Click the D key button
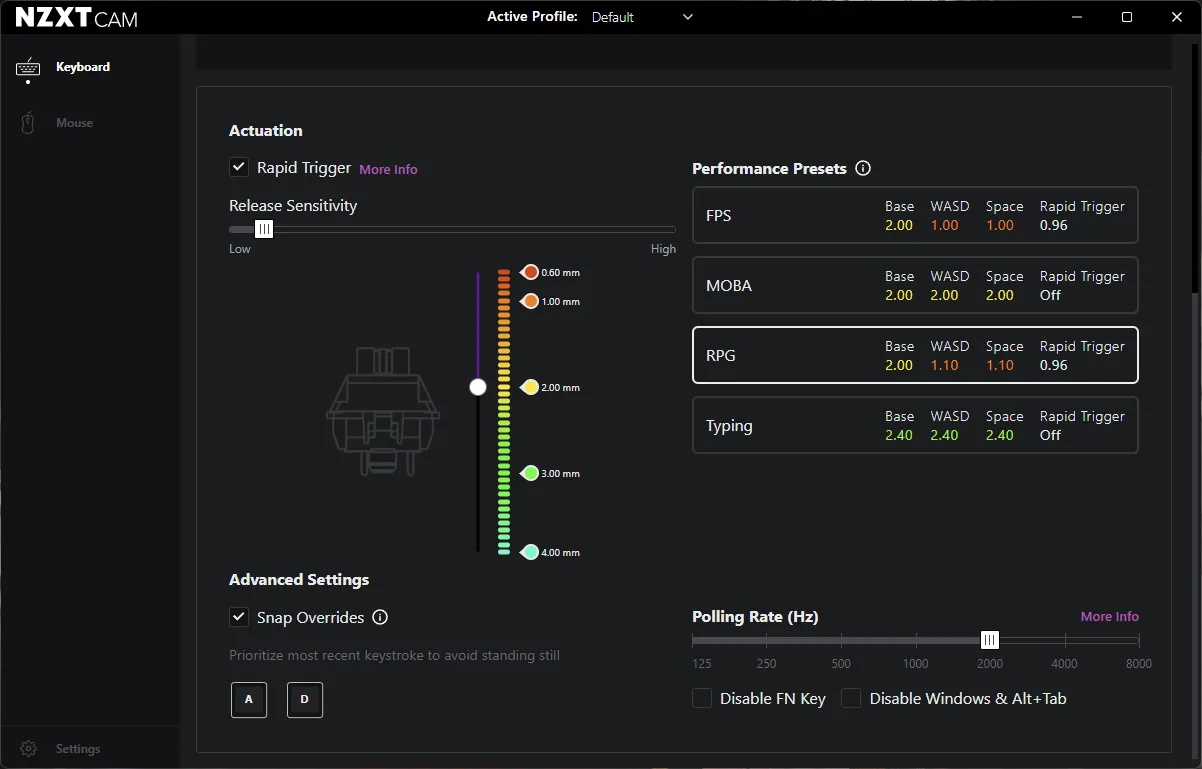1202x769 pixels. 305,700
